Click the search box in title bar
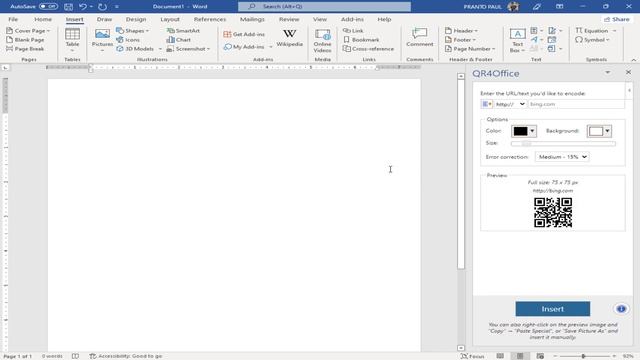640x360 pixels. click(x=324, y=7)
